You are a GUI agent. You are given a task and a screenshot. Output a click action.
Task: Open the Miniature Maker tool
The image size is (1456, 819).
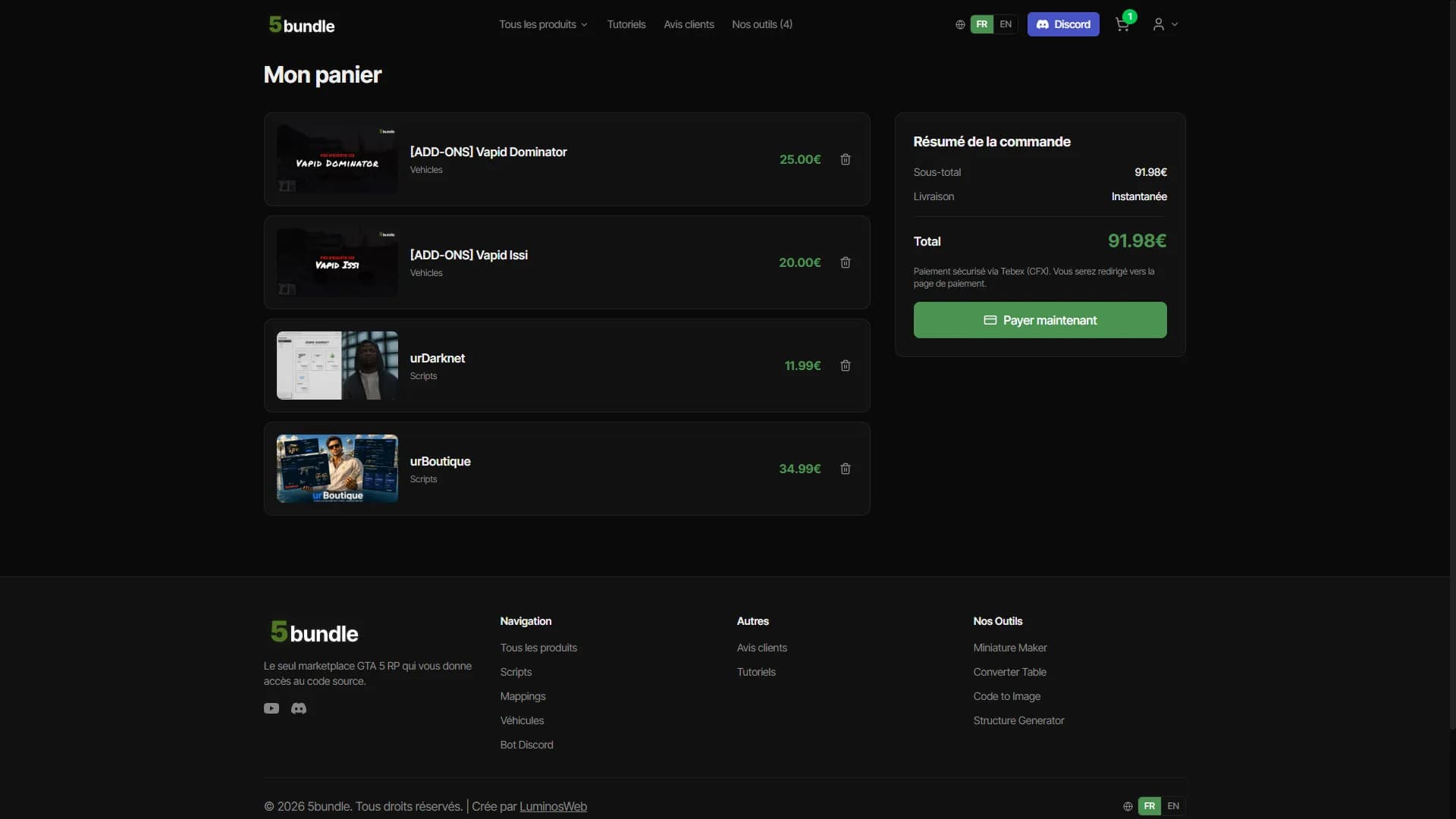tap(1009, 648)
